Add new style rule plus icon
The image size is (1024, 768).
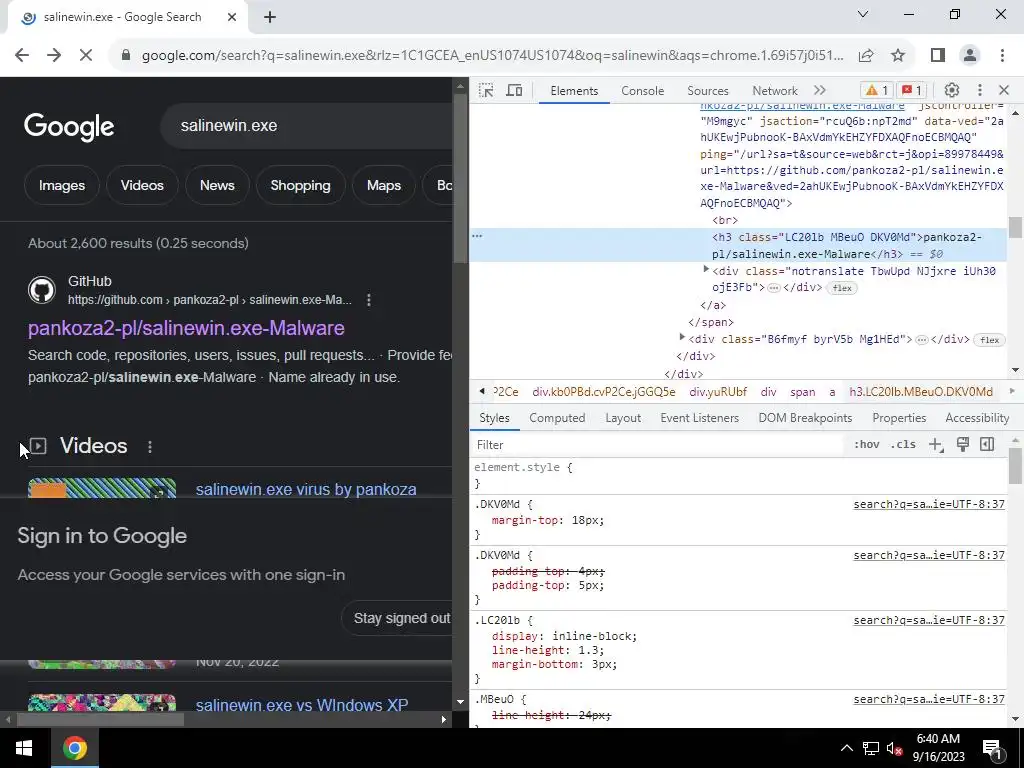tap(936, 445)
